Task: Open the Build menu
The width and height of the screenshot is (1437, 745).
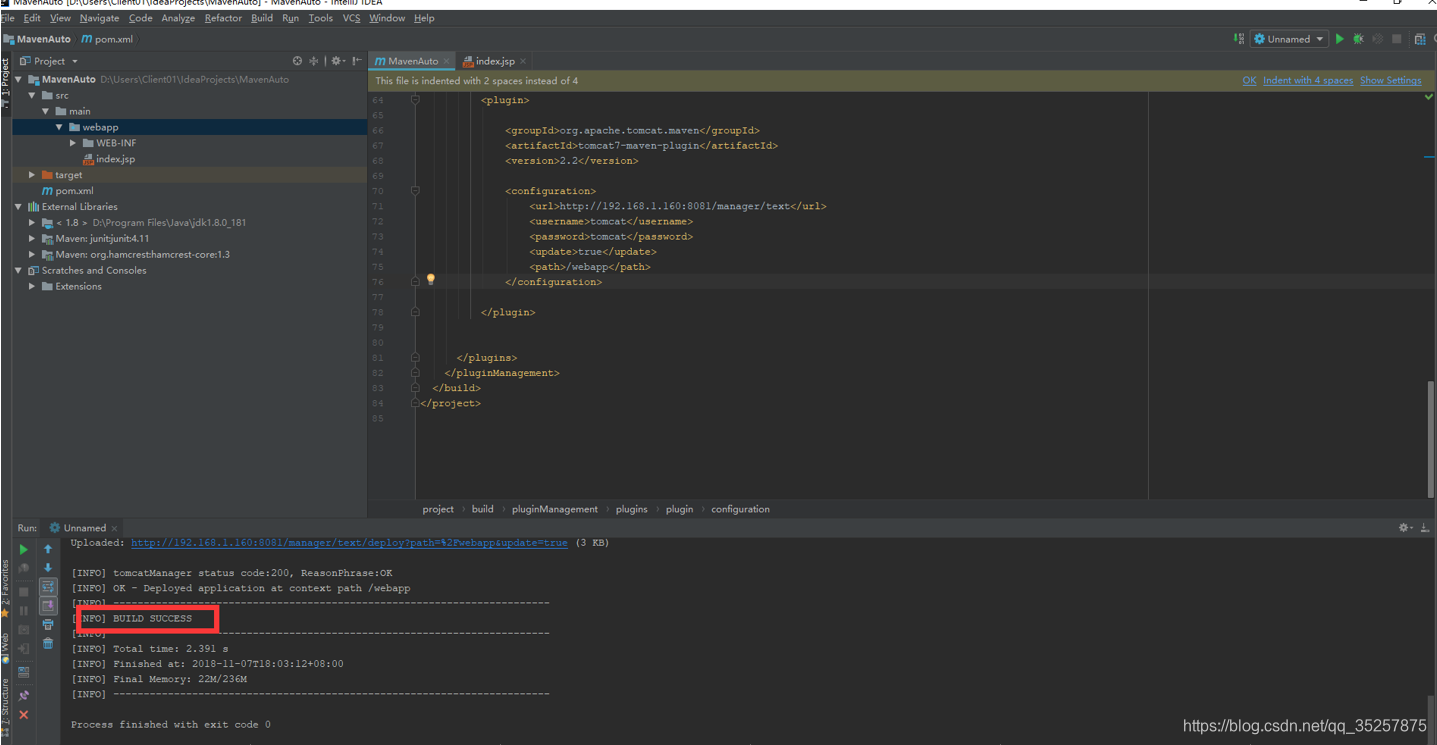Action: click(x=262, y=18)
